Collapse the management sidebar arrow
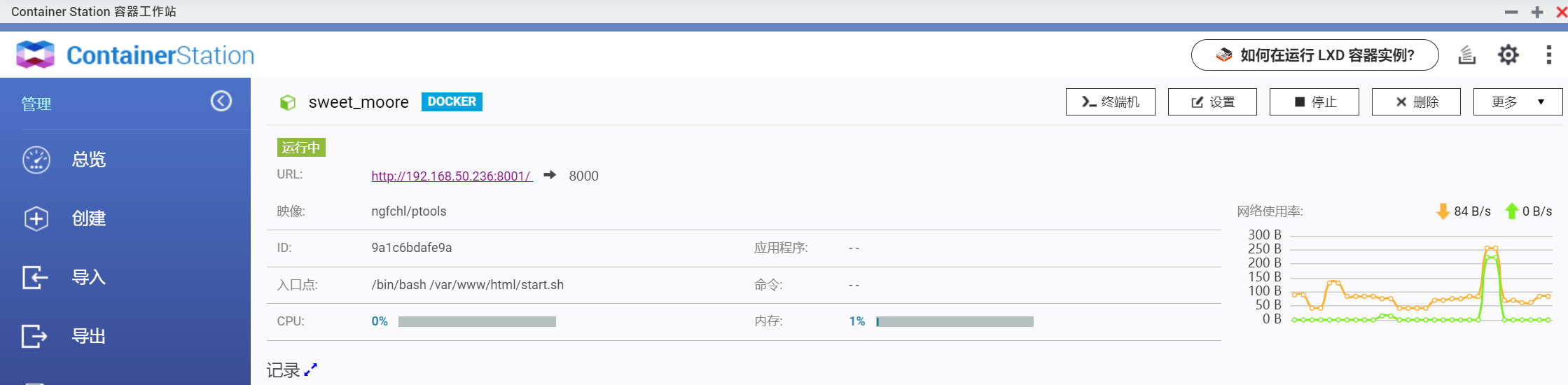The width and height of the screenshot is (1568, 385). pyautogui.click(x=221, y=101)
